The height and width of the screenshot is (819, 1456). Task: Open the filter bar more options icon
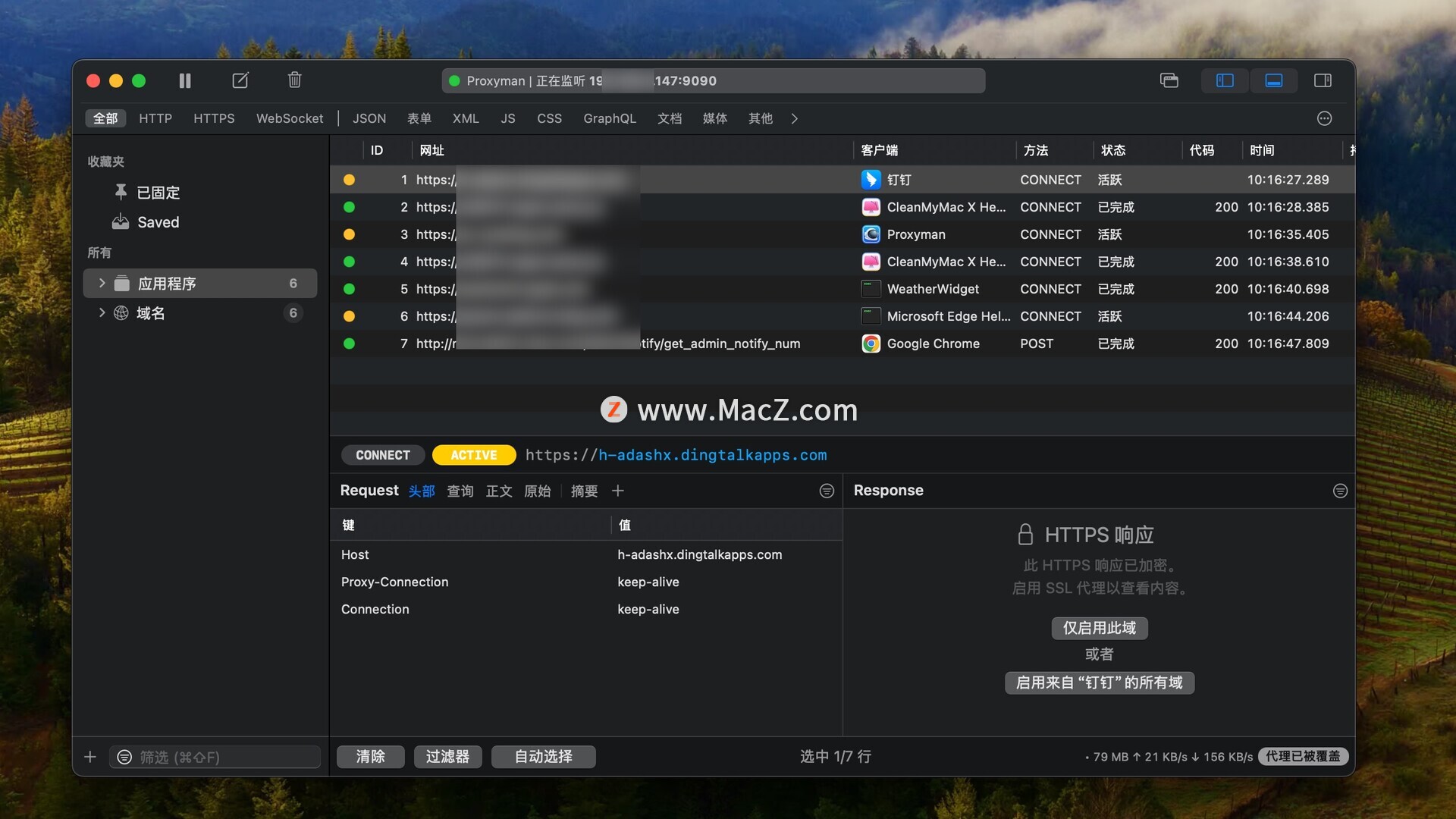point(1324,118)
